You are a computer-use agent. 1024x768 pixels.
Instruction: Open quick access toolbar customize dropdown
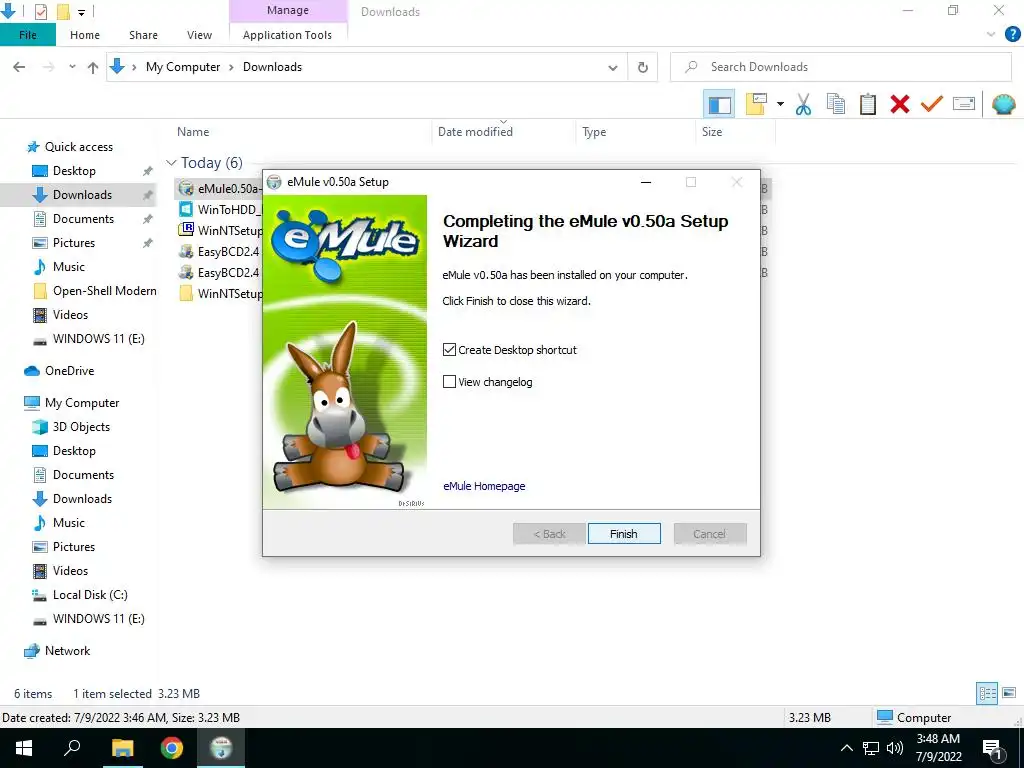pos(81,12)
